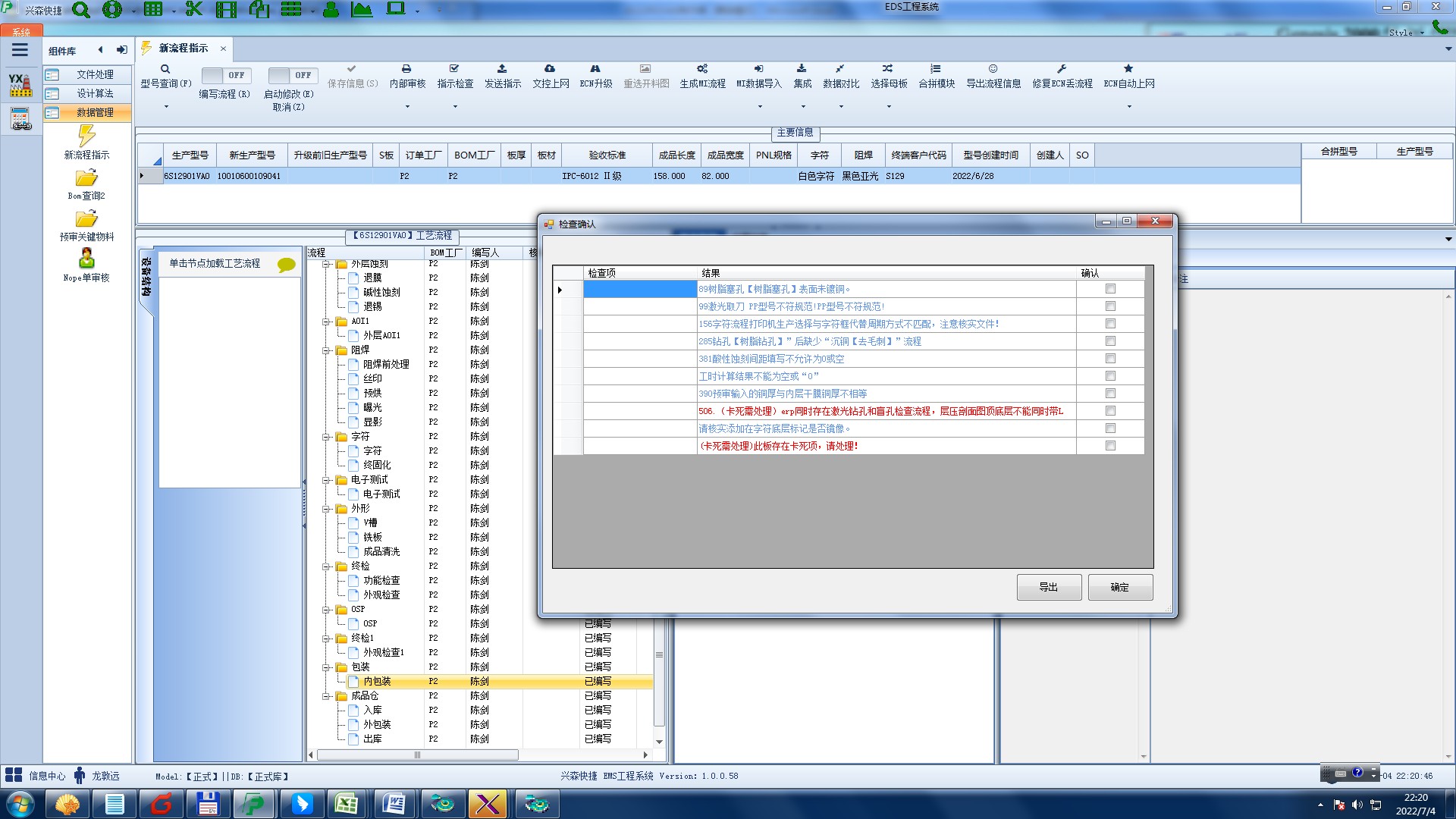Click the 保存信息(S) checkmark icon
The image size is (1456, 819).
pyautogui.click(x=352, y=69)
